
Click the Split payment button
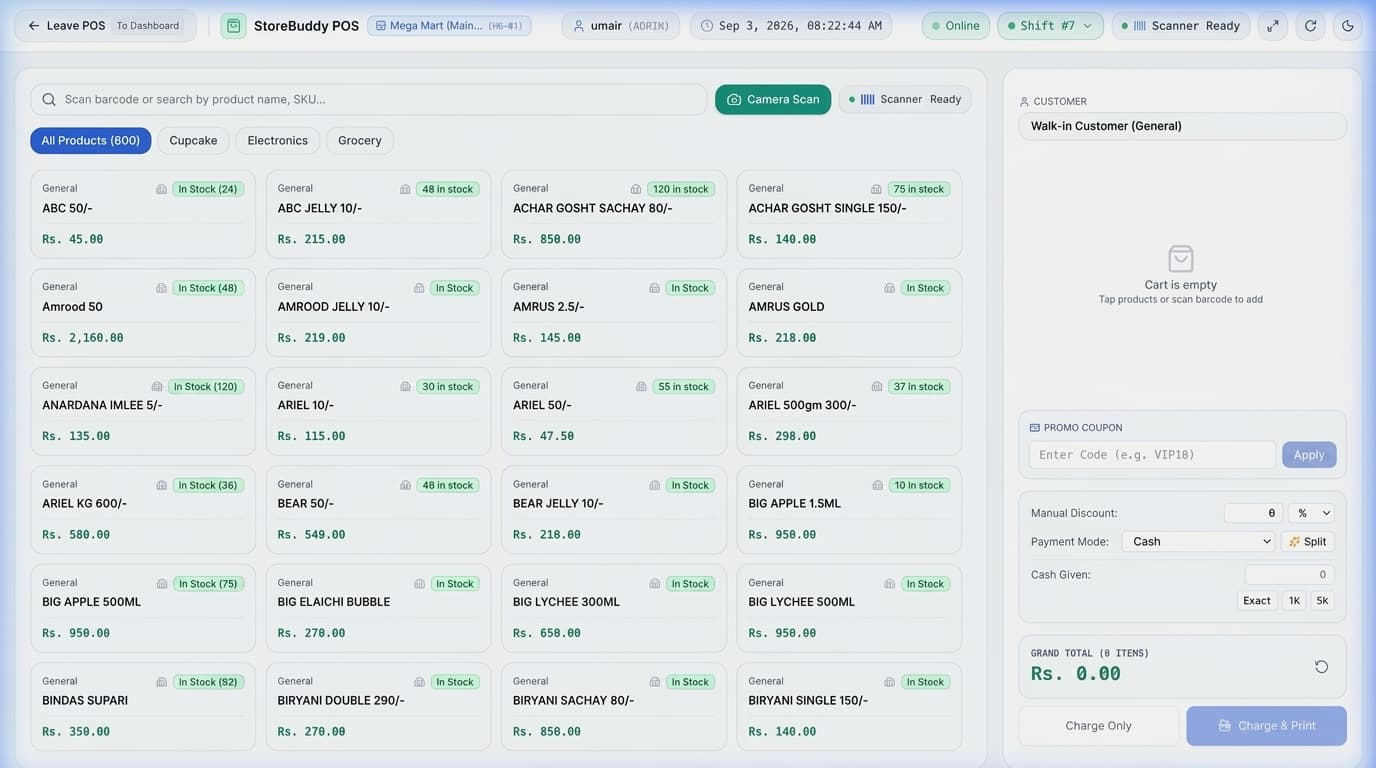click(1308, 542)
